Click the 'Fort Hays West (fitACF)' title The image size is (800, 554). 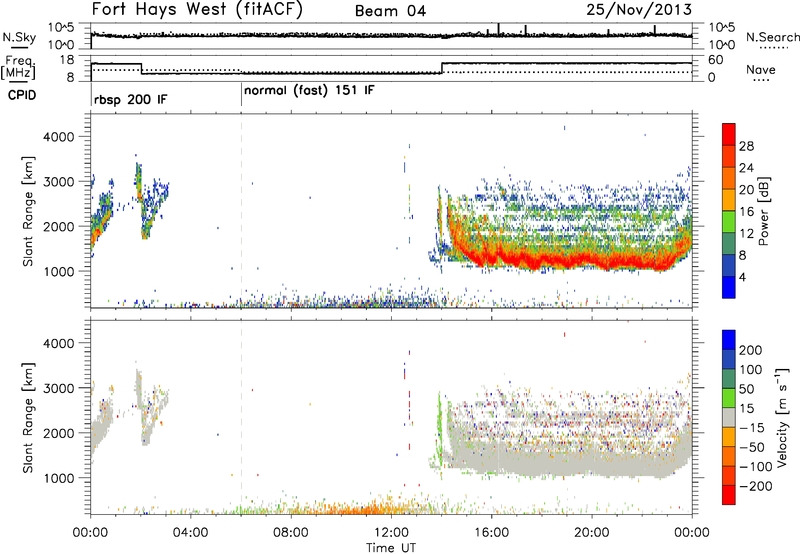197,10
